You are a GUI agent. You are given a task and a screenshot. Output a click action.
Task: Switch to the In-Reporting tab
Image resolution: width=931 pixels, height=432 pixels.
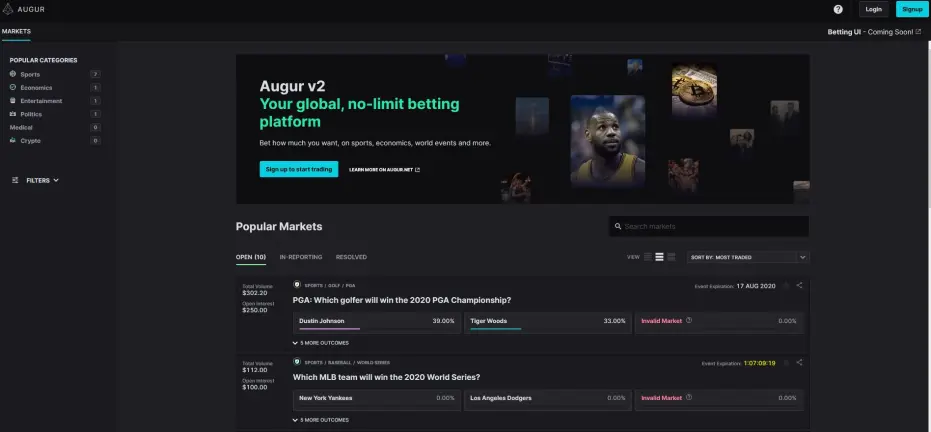(x=301, y=257)
